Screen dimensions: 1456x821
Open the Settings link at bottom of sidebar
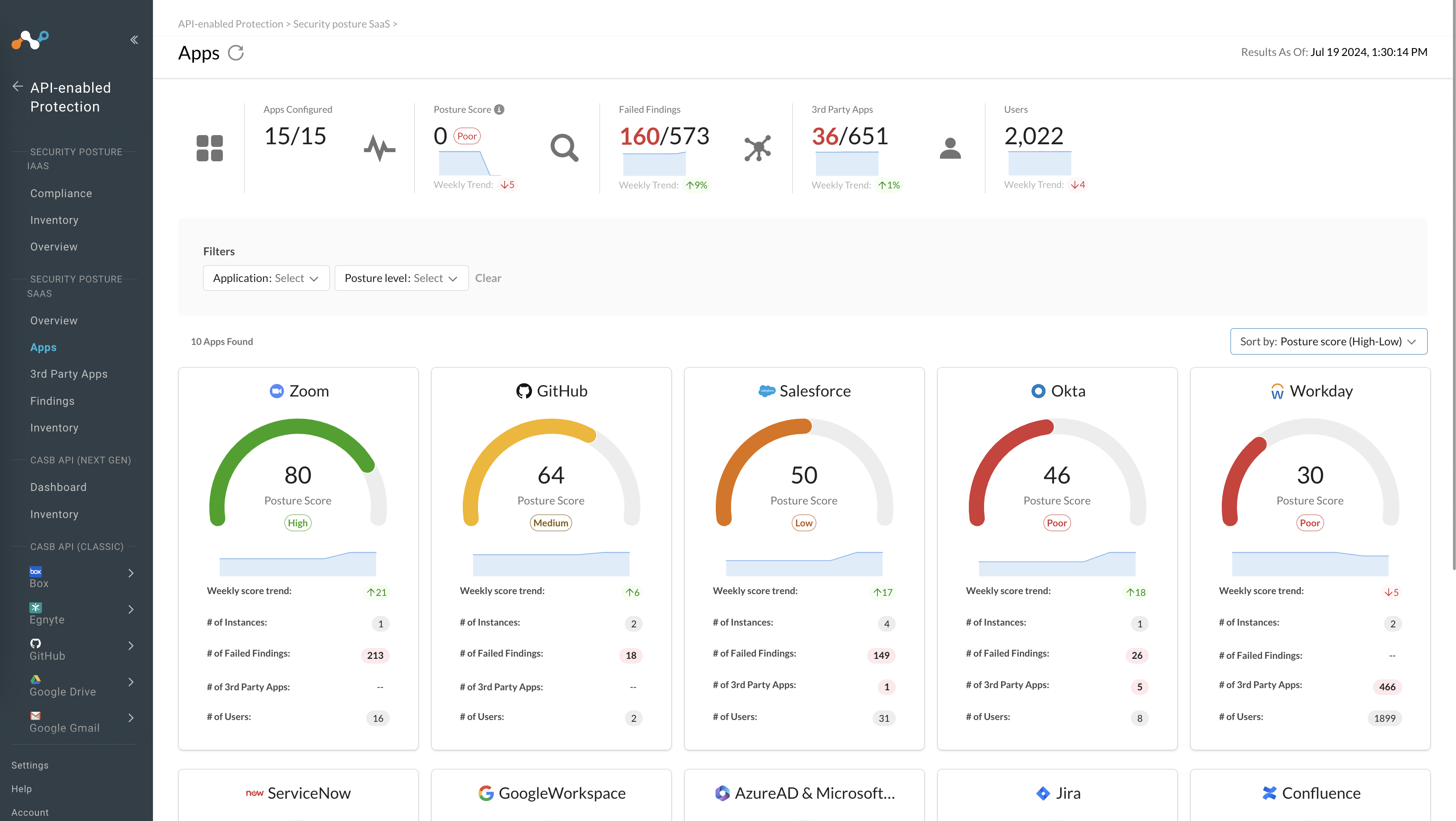pyautogui.click(x=29, y=765)
